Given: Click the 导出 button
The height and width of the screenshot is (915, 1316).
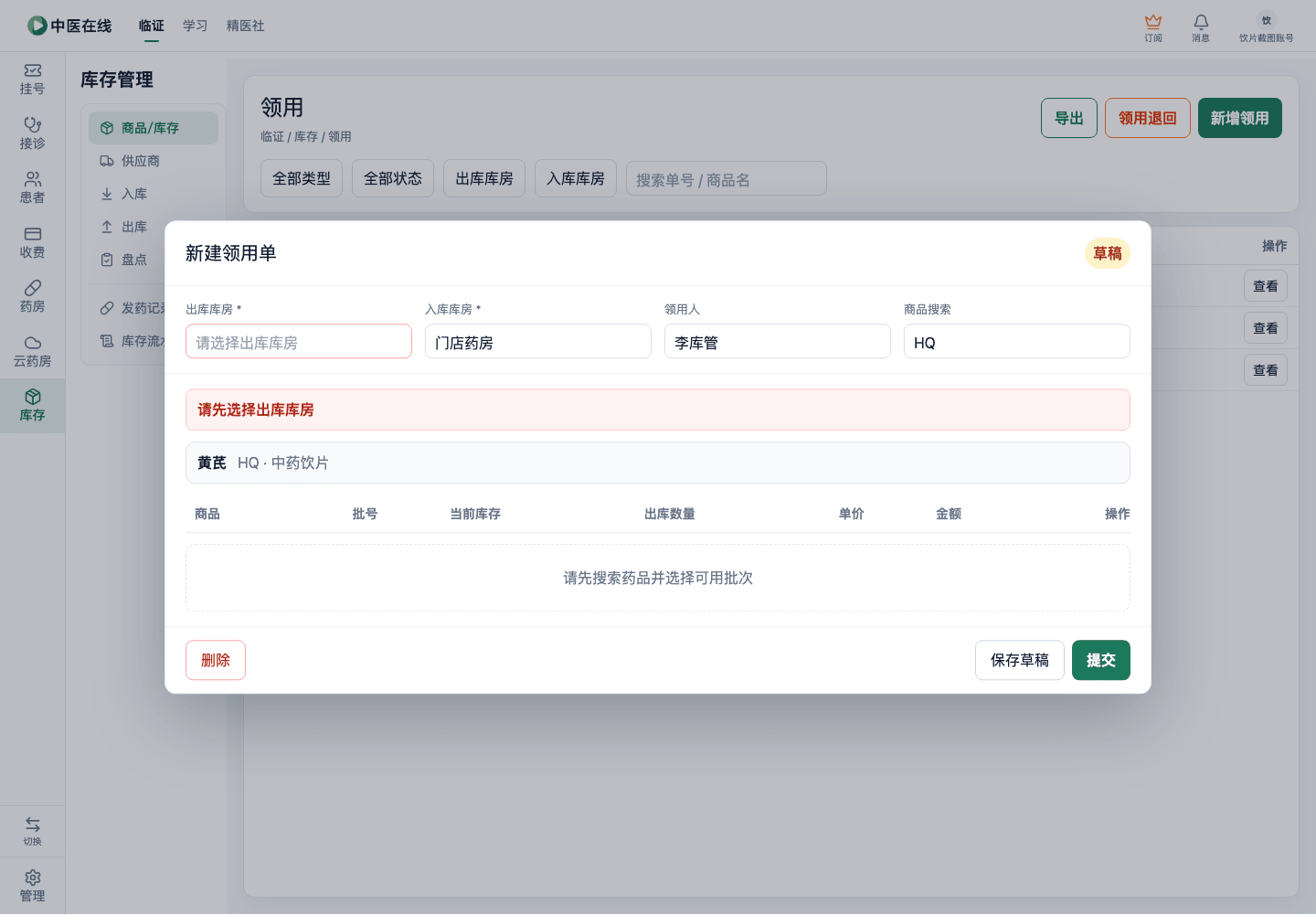Looking at the screenshot, I should tap(1069, 118).
